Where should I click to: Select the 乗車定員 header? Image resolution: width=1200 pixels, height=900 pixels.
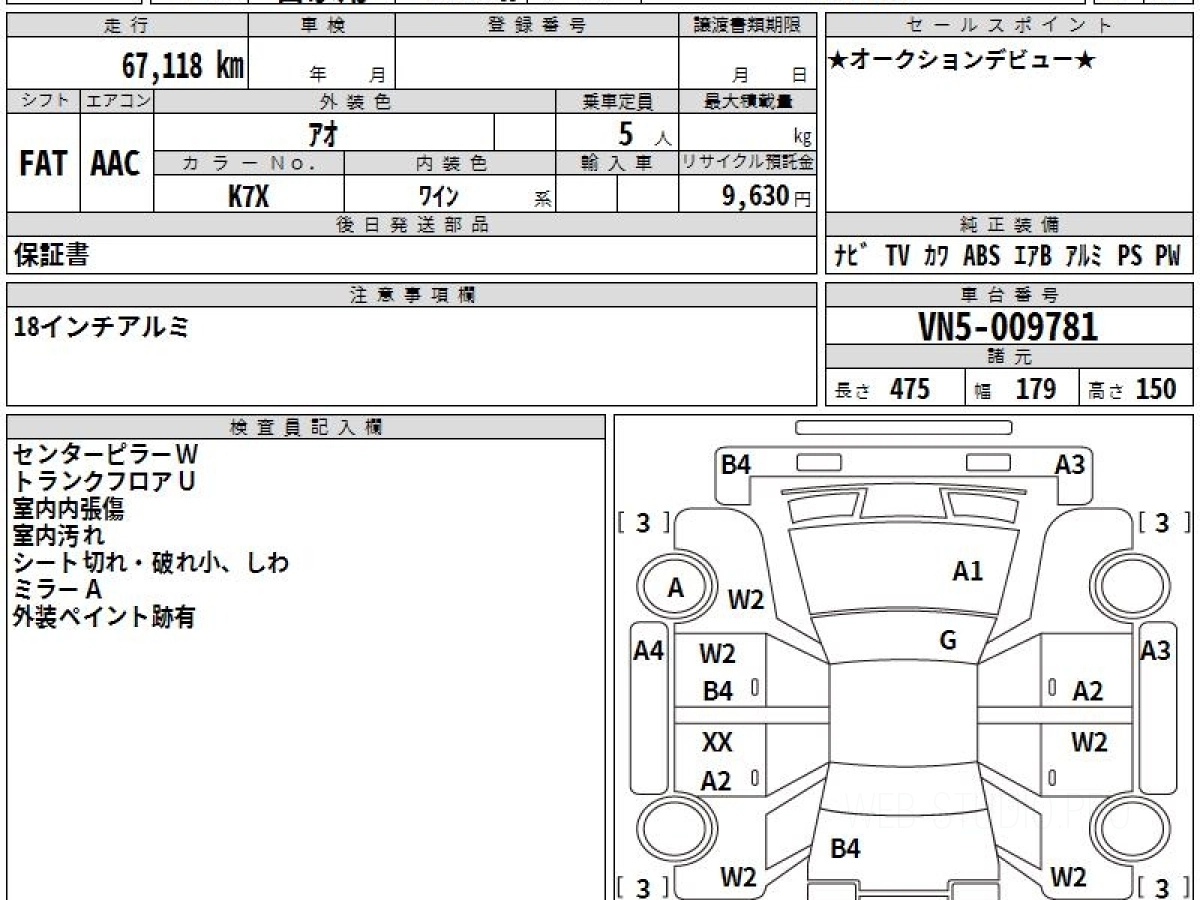click(617, 101)
